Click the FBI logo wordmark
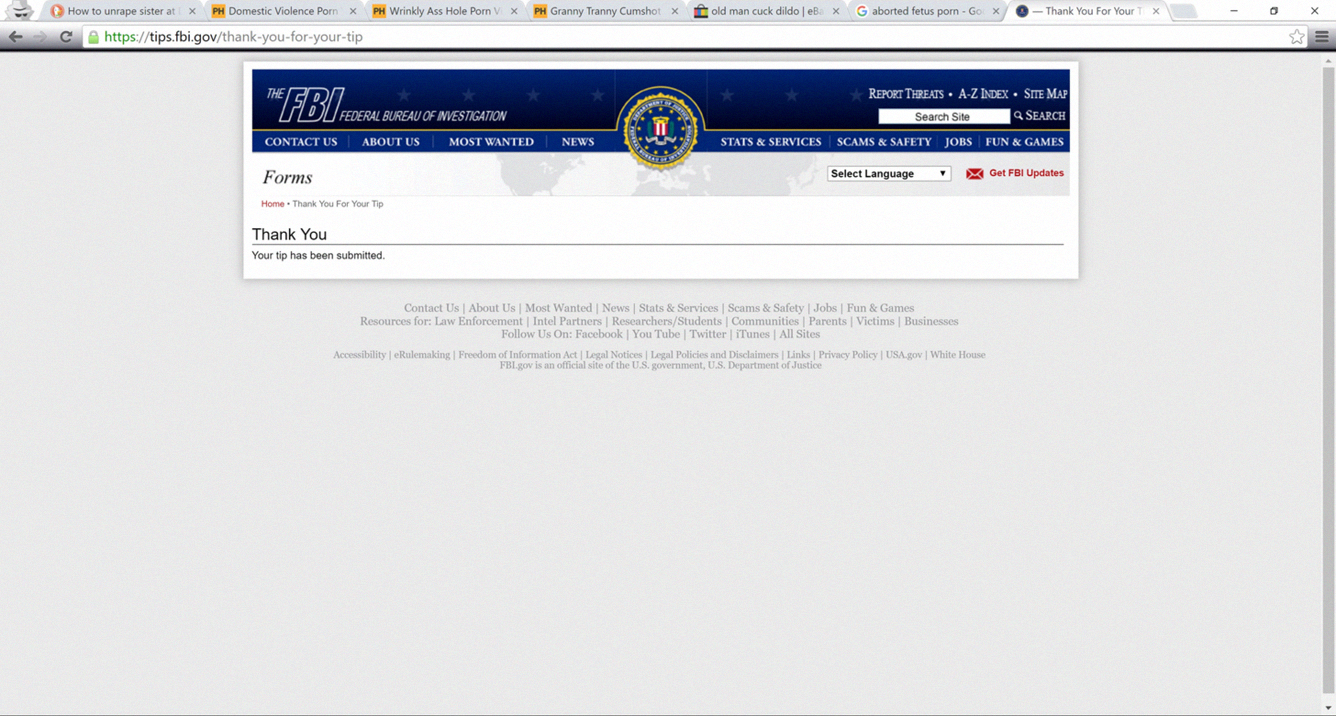Screen dimensions: 1336x716 pos(385,105)
